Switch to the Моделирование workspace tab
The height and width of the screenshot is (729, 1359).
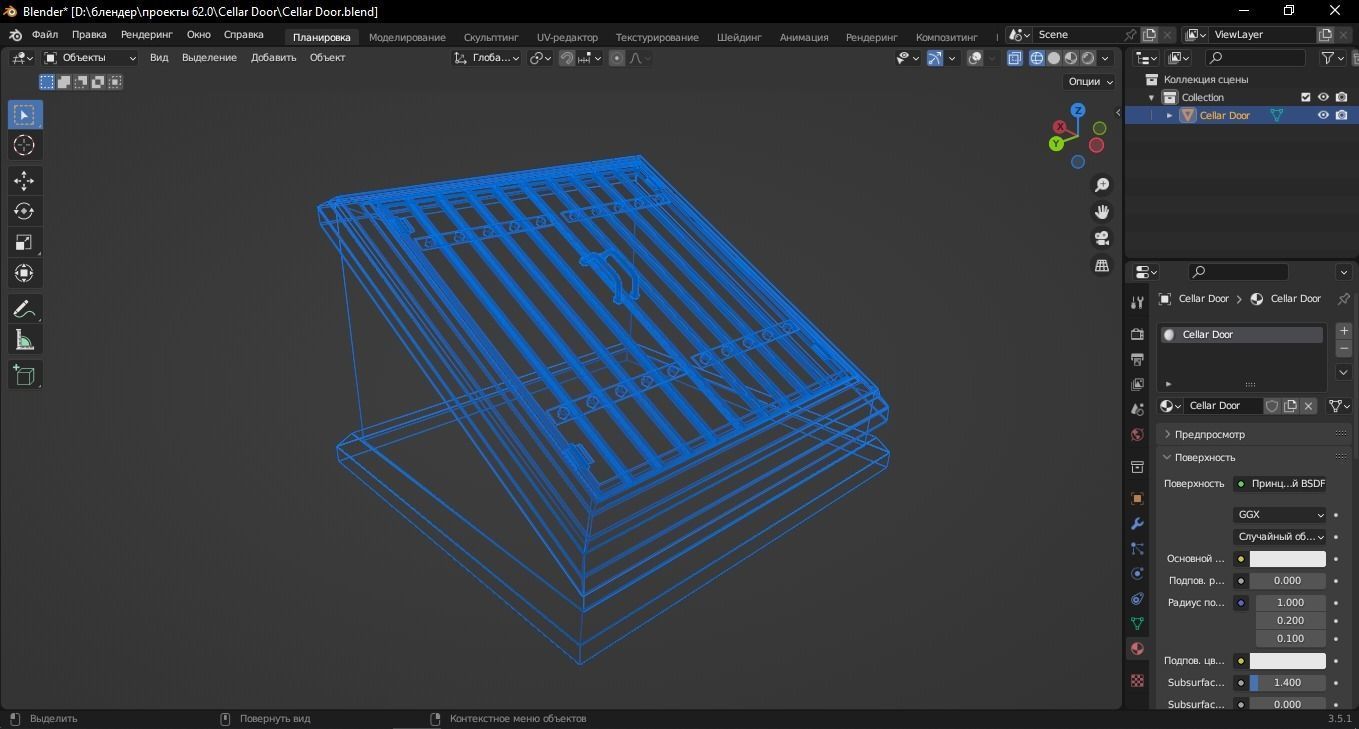coord(407,37)
